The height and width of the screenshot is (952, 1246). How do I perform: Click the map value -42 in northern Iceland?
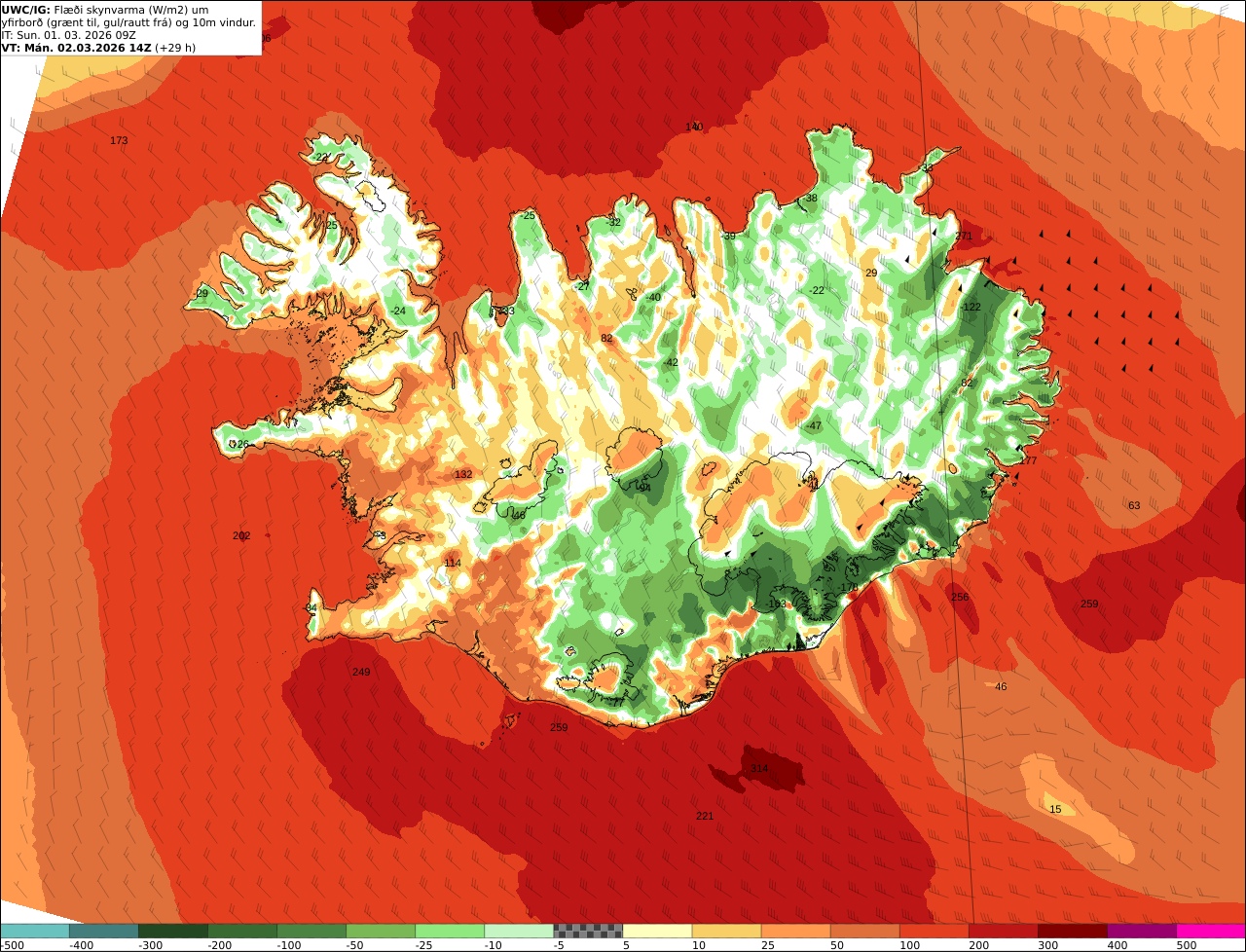(x=669, y=363)
